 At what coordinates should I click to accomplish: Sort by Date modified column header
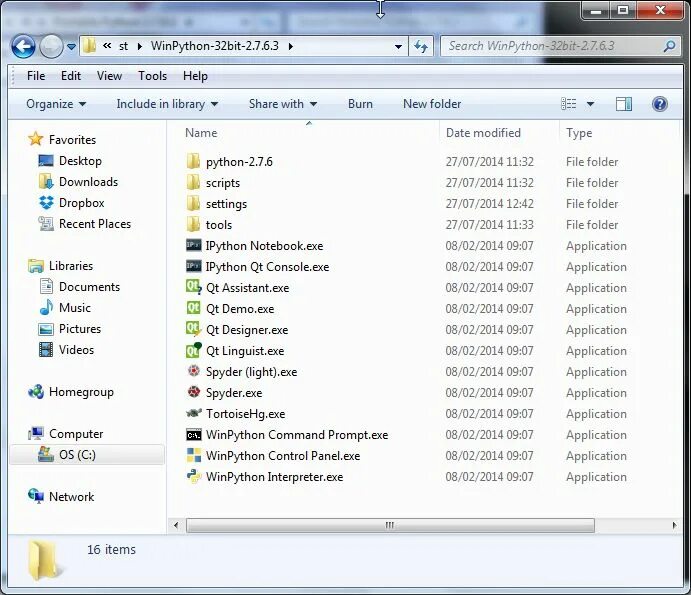[483, 133]
